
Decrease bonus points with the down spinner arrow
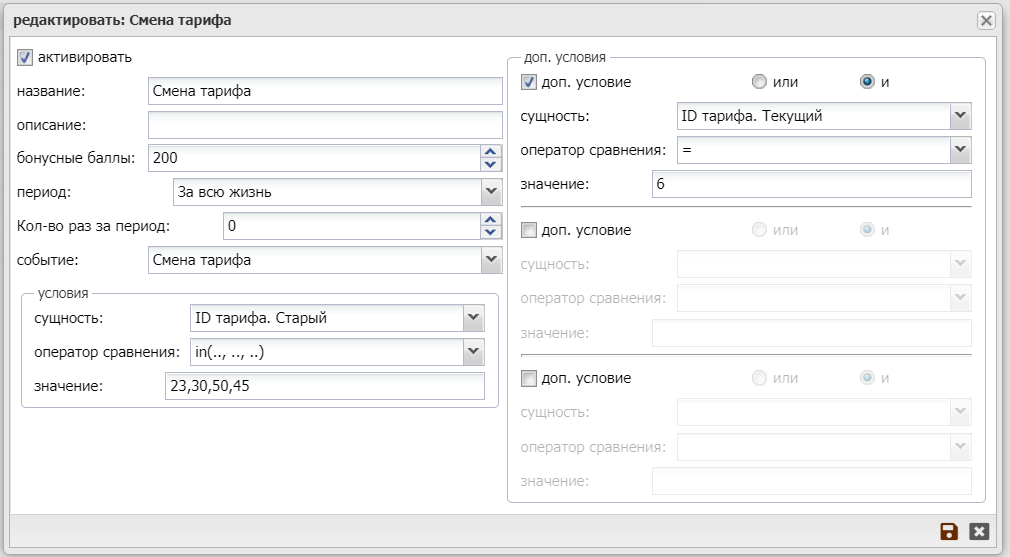point(490,164)
